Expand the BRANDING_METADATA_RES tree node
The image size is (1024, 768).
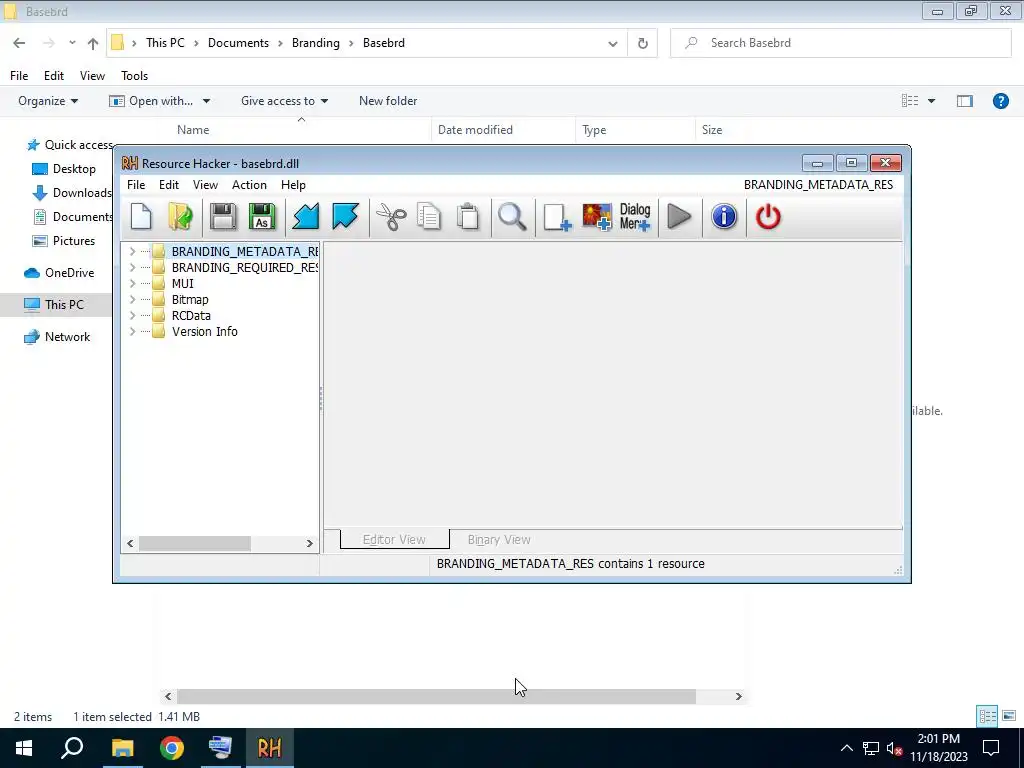click(x=132, y=251)
